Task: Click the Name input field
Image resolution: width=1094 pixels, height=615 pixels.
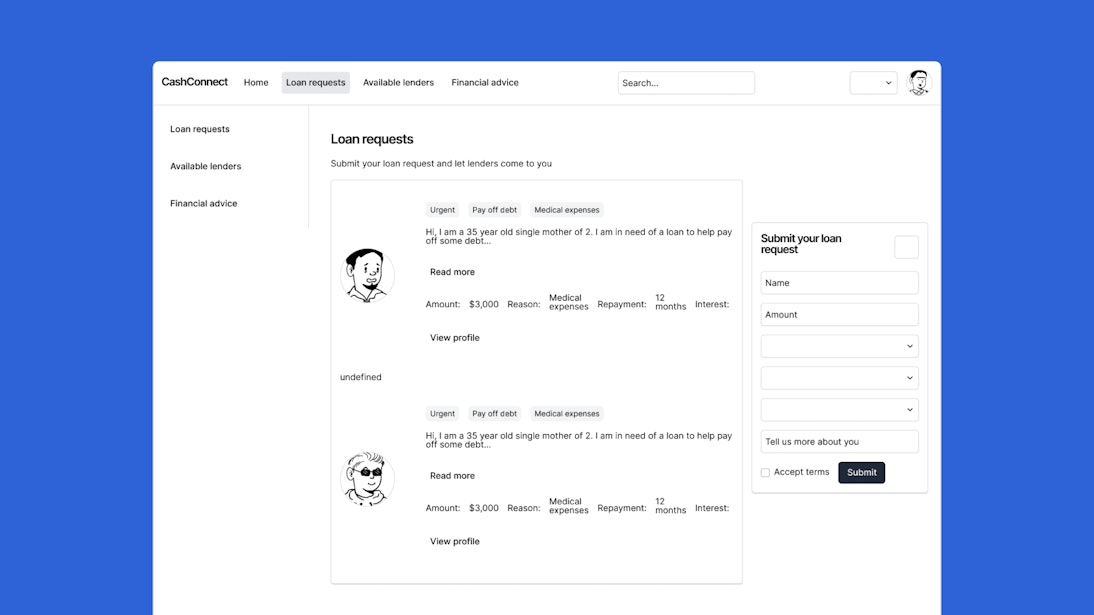Action: 839,282
